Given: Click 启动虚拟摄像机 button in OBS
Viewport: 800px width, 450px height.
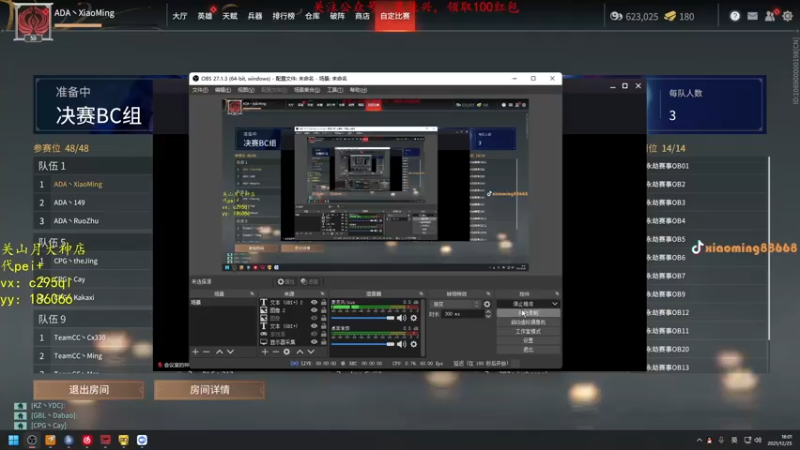Looking at the screenshot, I should (528, 322).
